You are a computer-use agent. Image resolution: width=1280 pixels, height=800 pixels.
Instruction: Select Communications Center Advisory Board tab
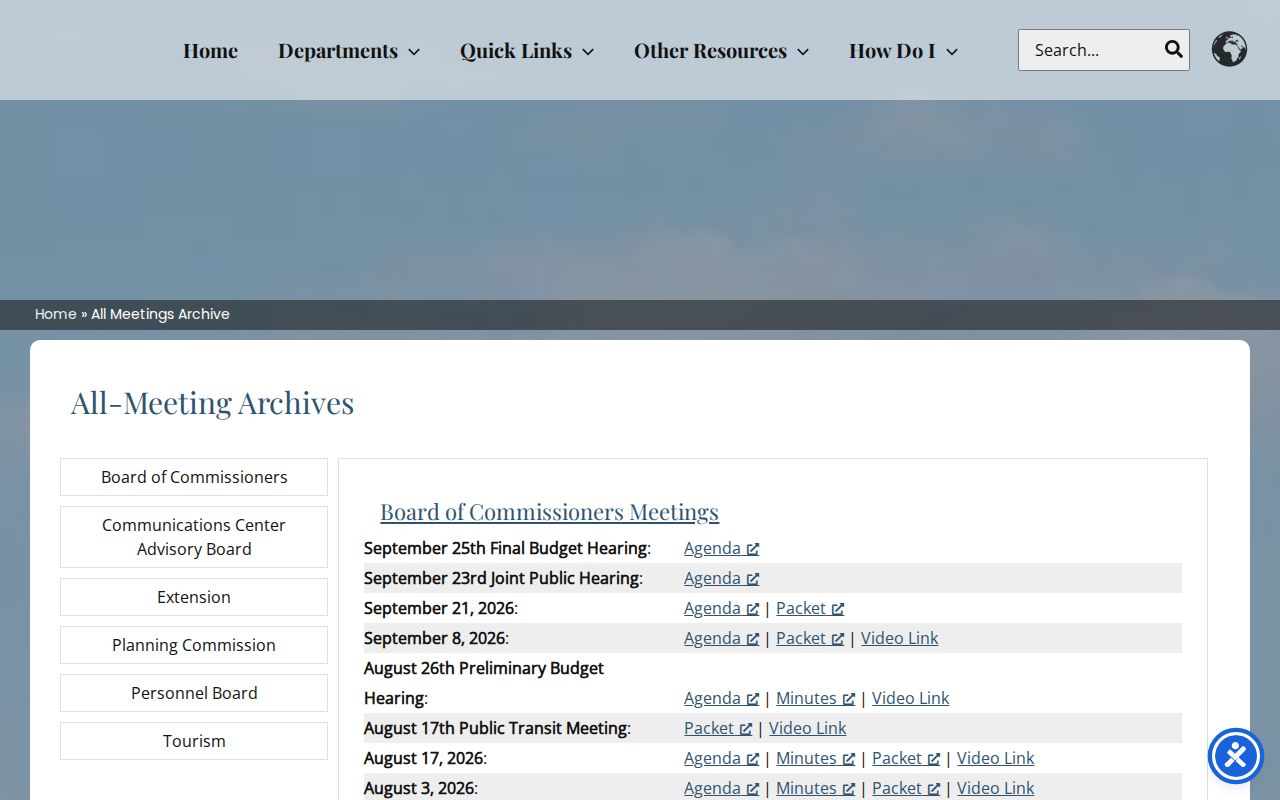tap(194, 537)
